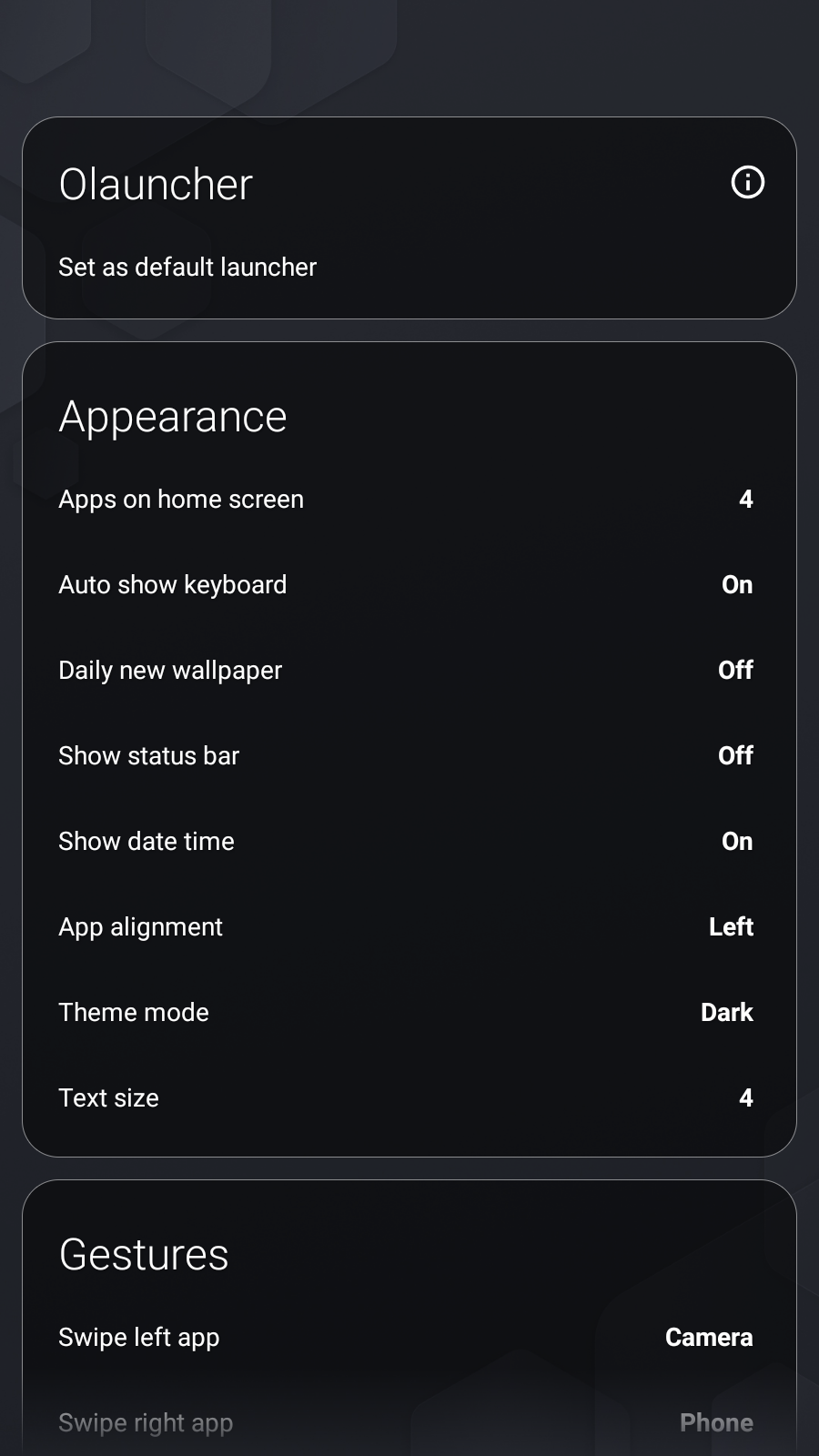
Task: Tap the Theme mode label
Action: [x=134, y=1012]
